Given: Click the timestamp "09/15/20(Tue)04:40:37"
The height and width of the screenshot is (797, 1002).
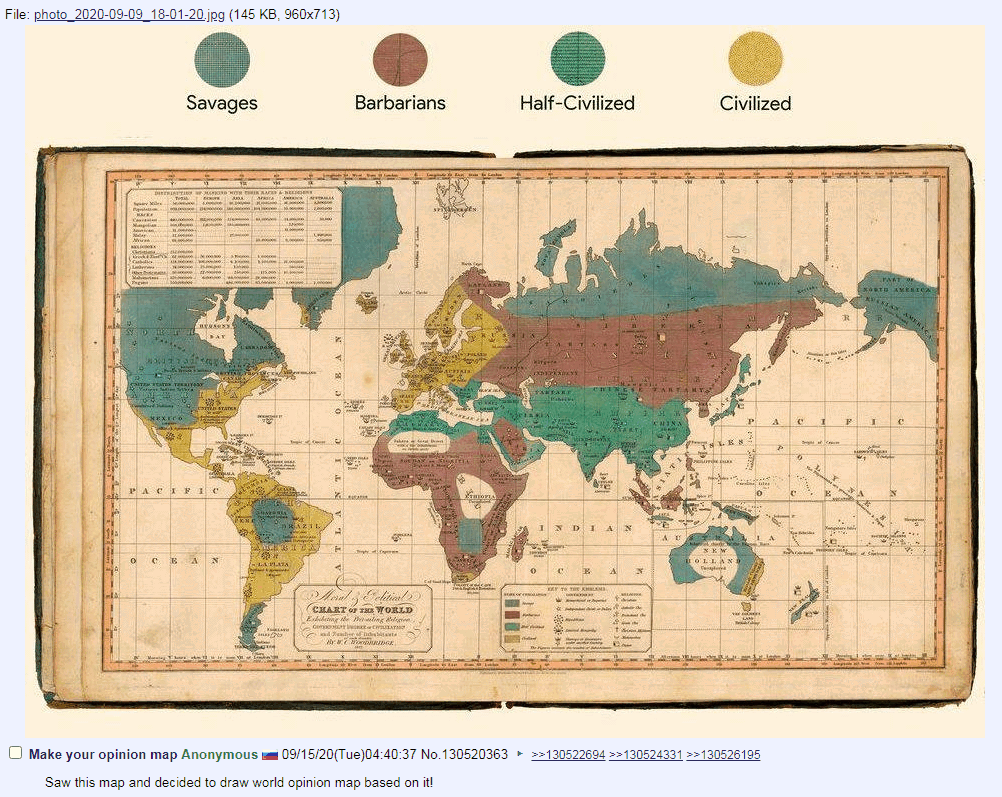Looking at the screenshot, I should coord(349,754).
